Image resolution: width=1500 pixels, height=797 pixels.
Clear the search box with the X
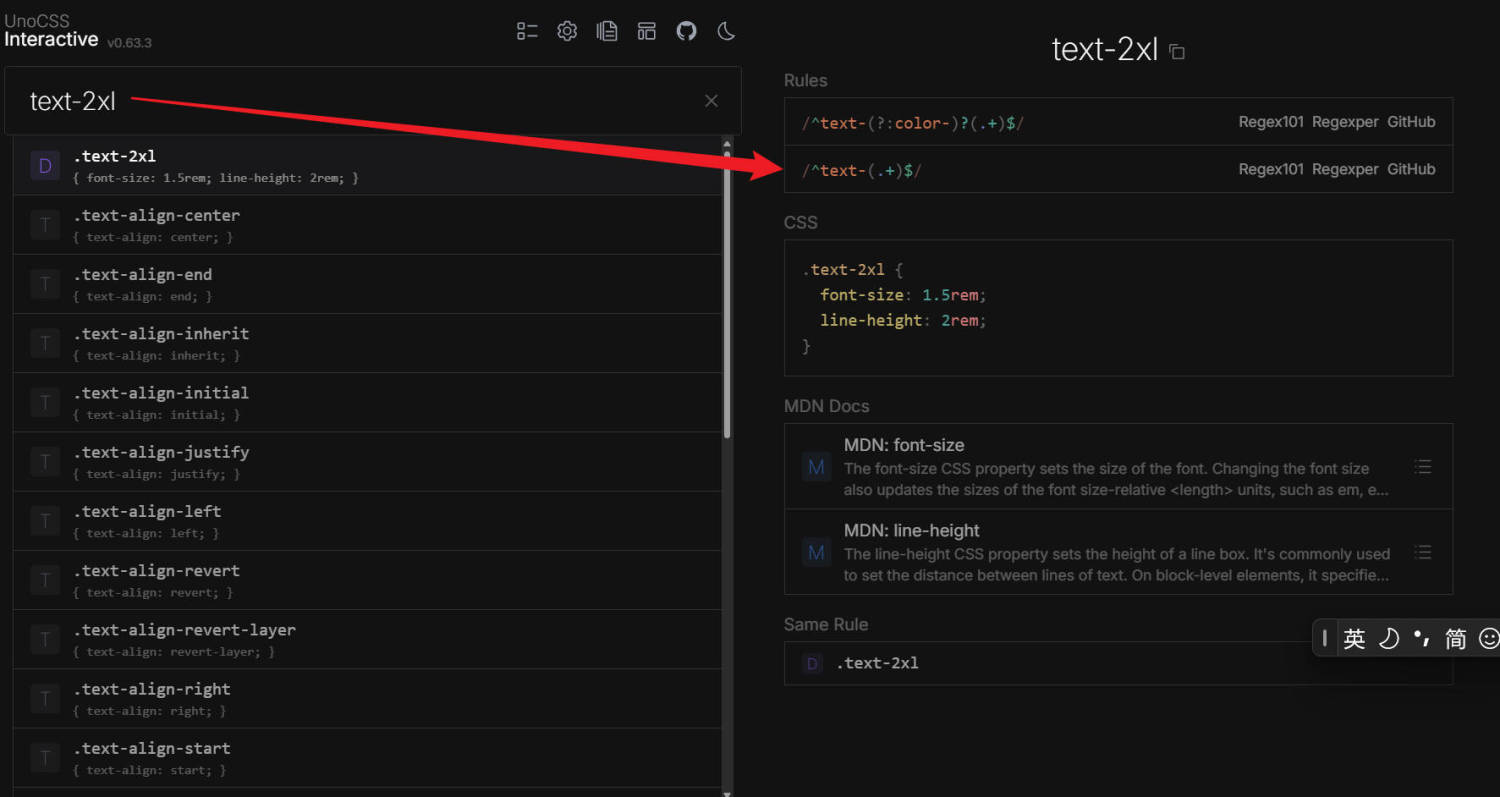coord(711,101)
